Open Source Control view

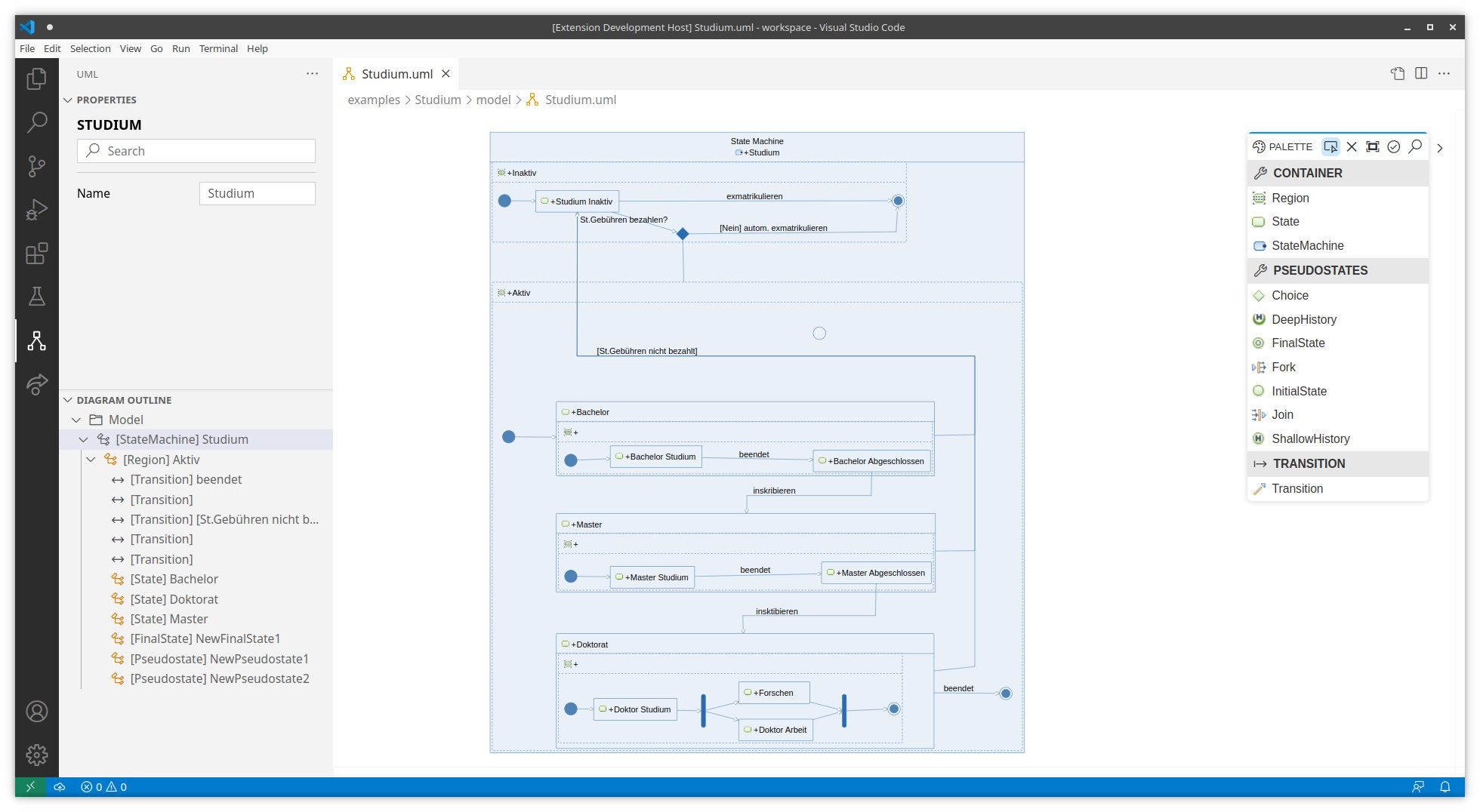coord(36,166)
